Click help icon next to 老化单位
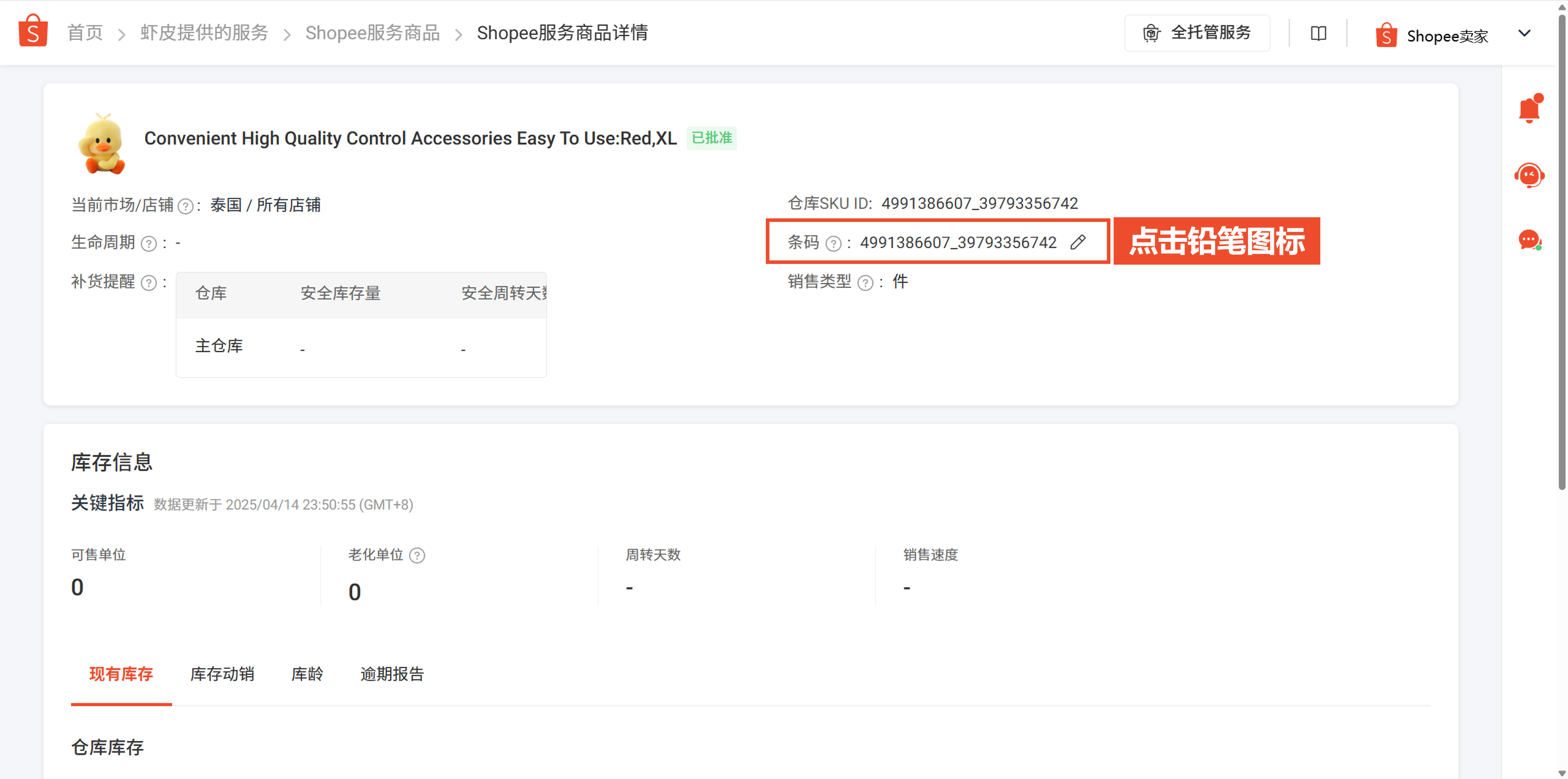This screenshot has height=779, width=1568. (417, 556)
